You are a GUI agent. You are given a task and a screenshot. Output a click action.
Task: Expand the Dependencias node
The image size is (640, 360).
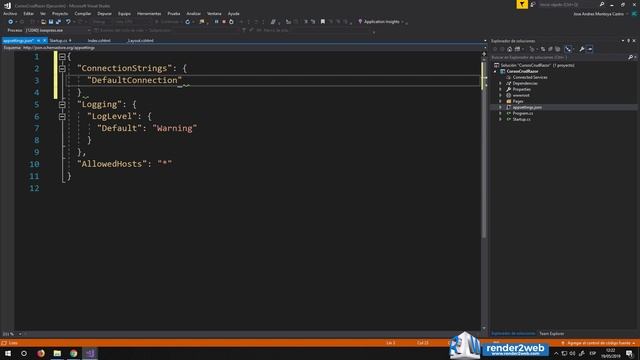[x=500, y=83]
